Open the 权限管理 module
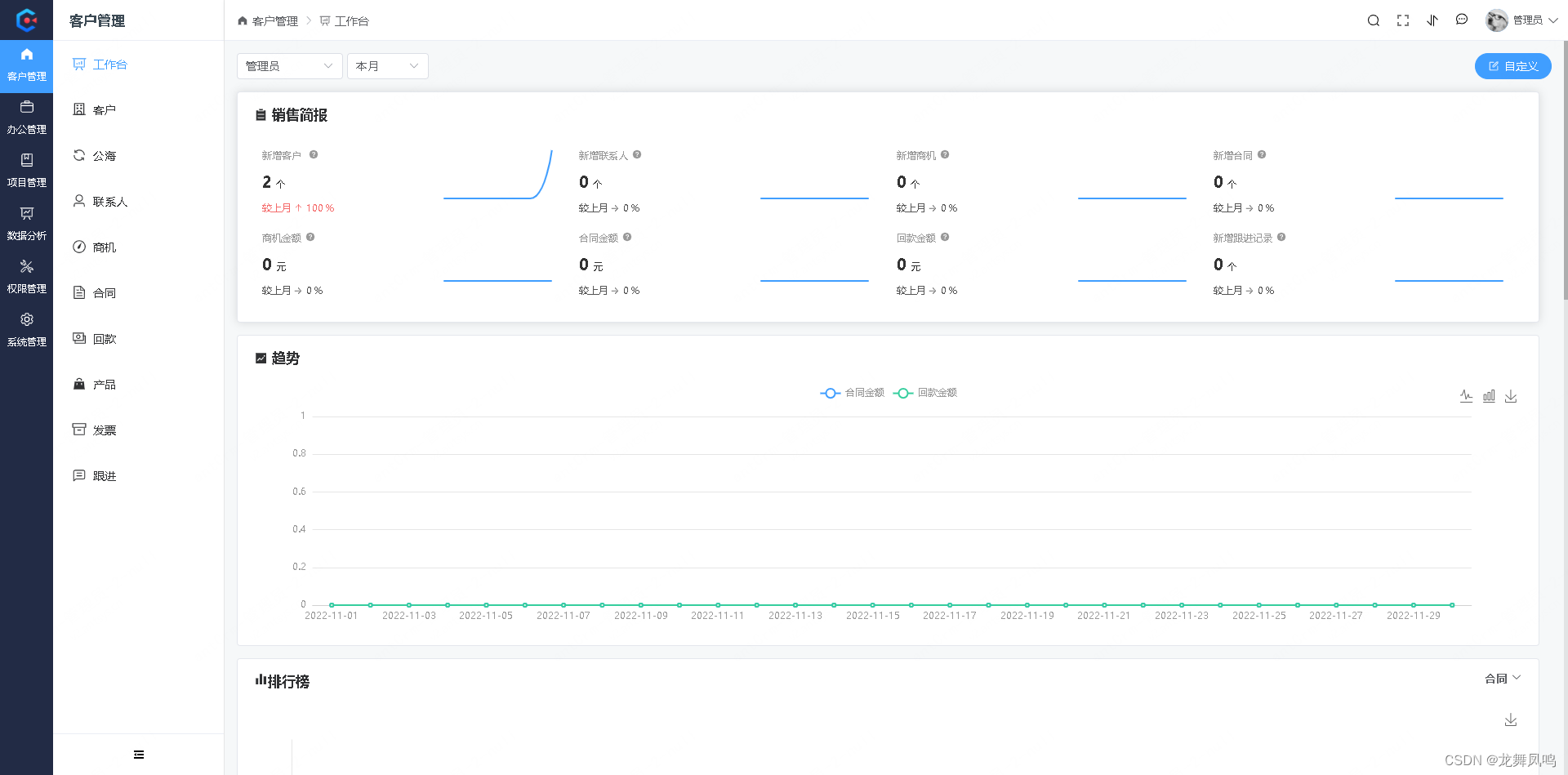The height and width of the screenshot is (775, 1568). [x=26, y=278]
